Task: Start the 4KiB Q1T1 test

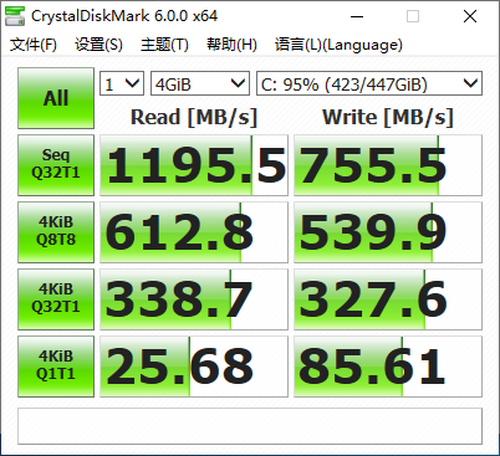Action: click(x=56, y=366)
